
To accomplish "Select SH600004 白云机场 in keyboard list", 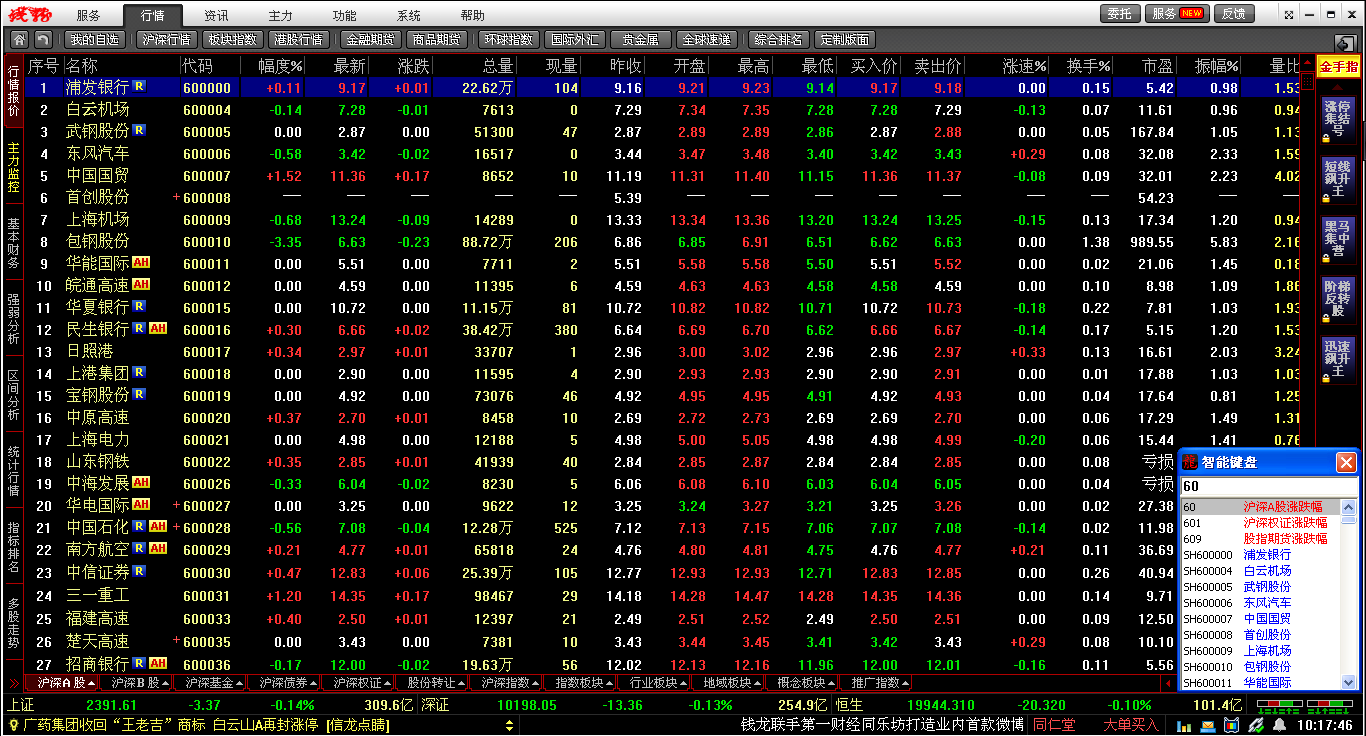I will tap(1261, 571).
